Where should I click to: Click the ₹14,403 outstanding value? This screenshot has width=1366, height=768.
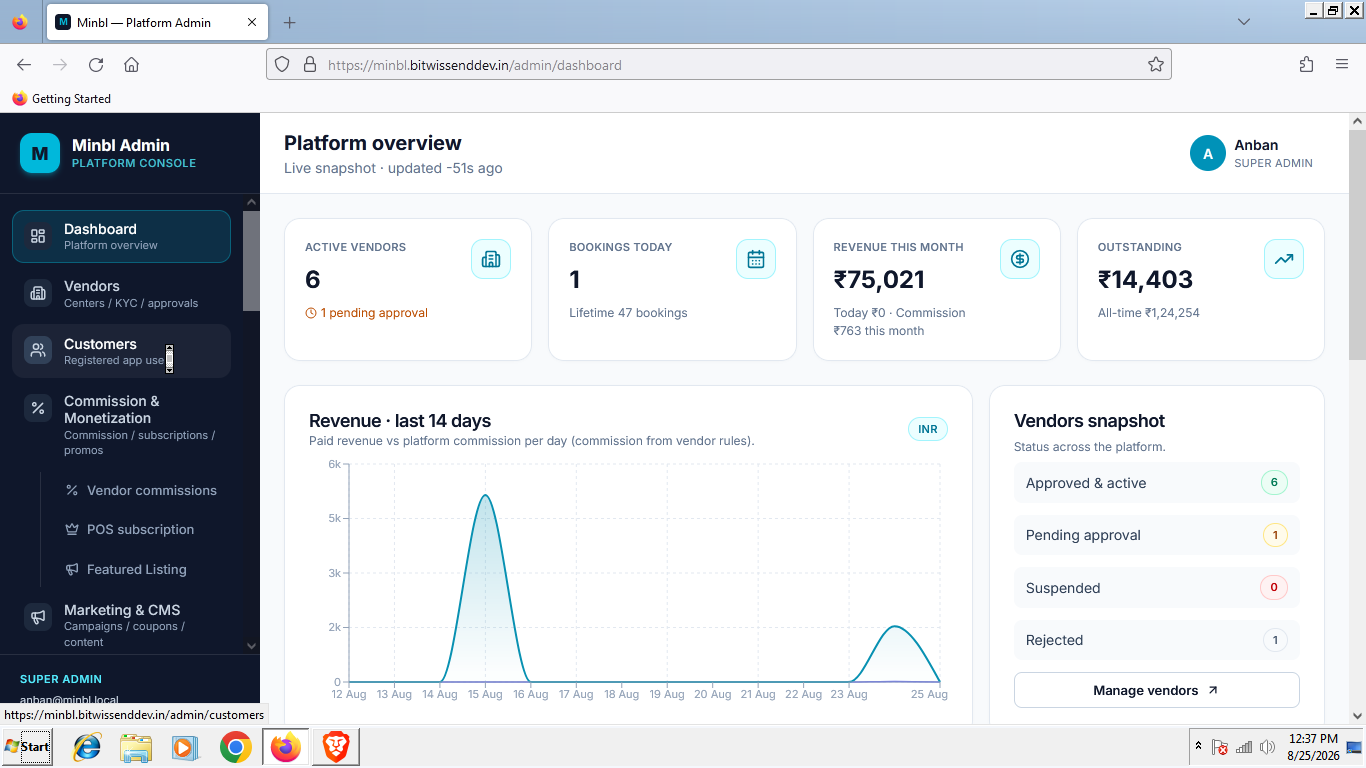tap(1145, 280)
